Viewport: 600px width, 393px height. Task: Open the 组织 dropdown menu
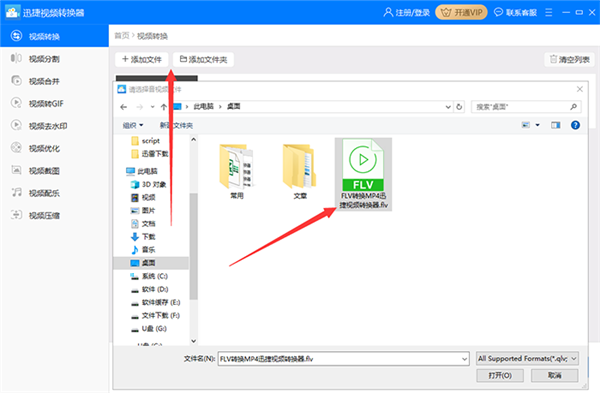[133, 125]
